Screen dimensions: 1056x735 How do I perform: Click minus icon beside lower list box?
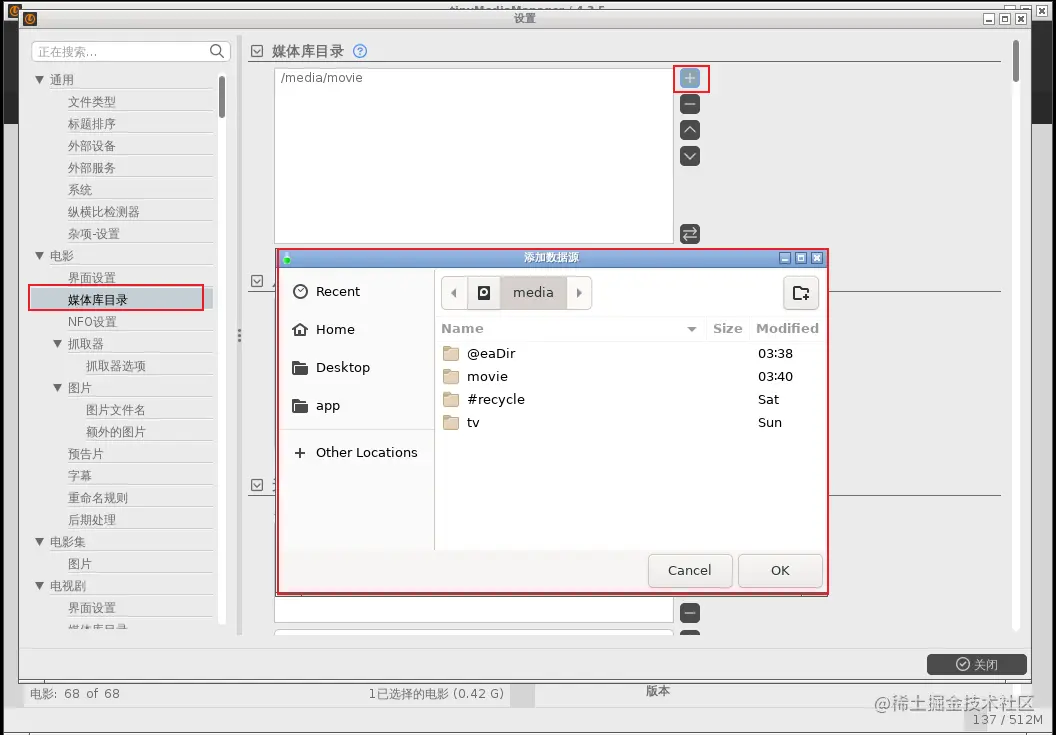coord(690,613)
